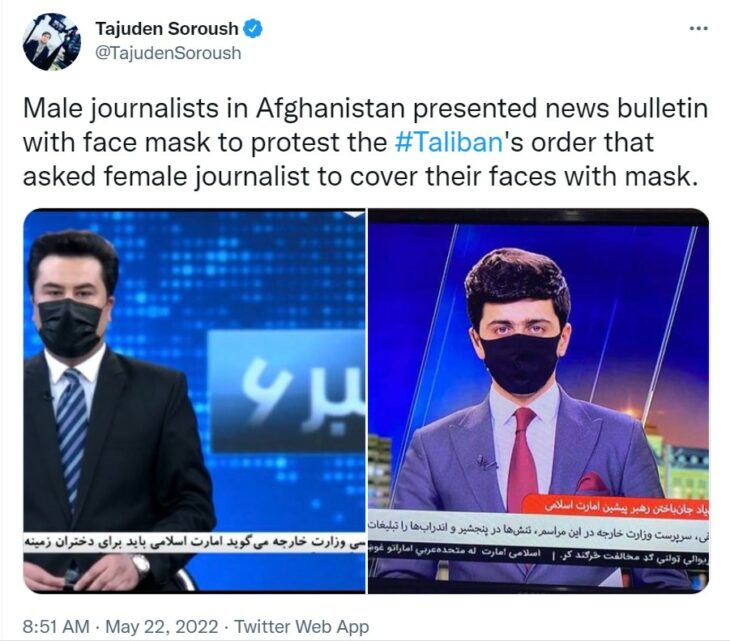Click the news ticker in the left image
730x641 pixels.
194,542
